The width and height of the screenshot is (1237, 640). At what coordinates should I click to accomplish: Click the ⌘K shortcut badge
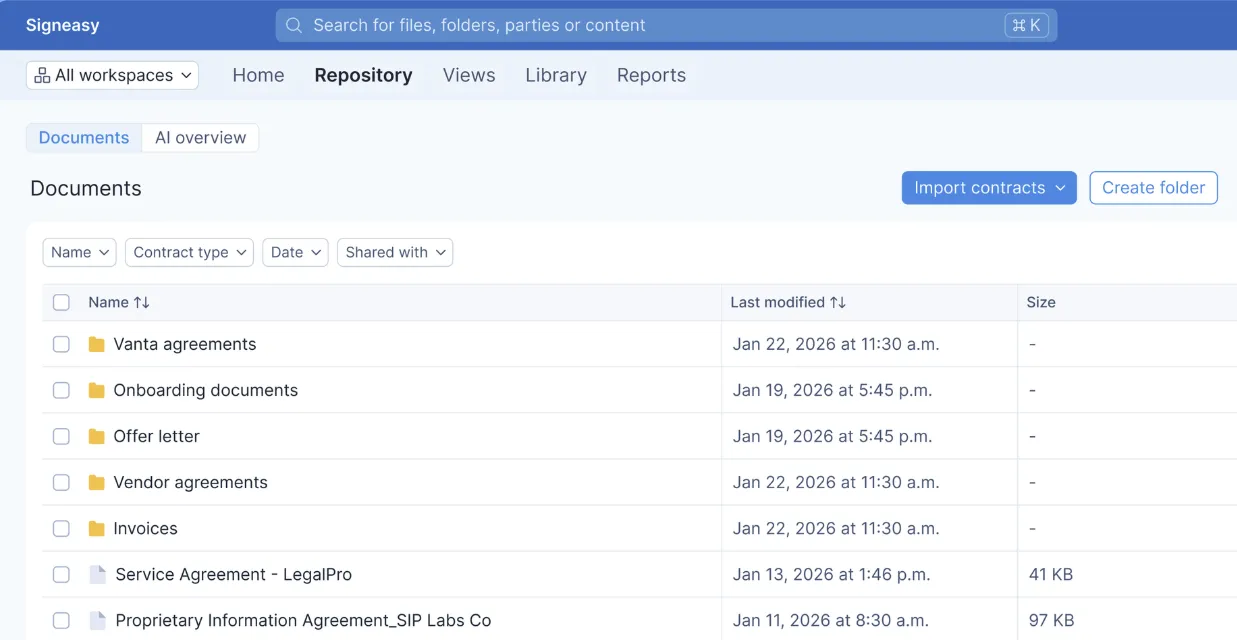click(1026, 25)
